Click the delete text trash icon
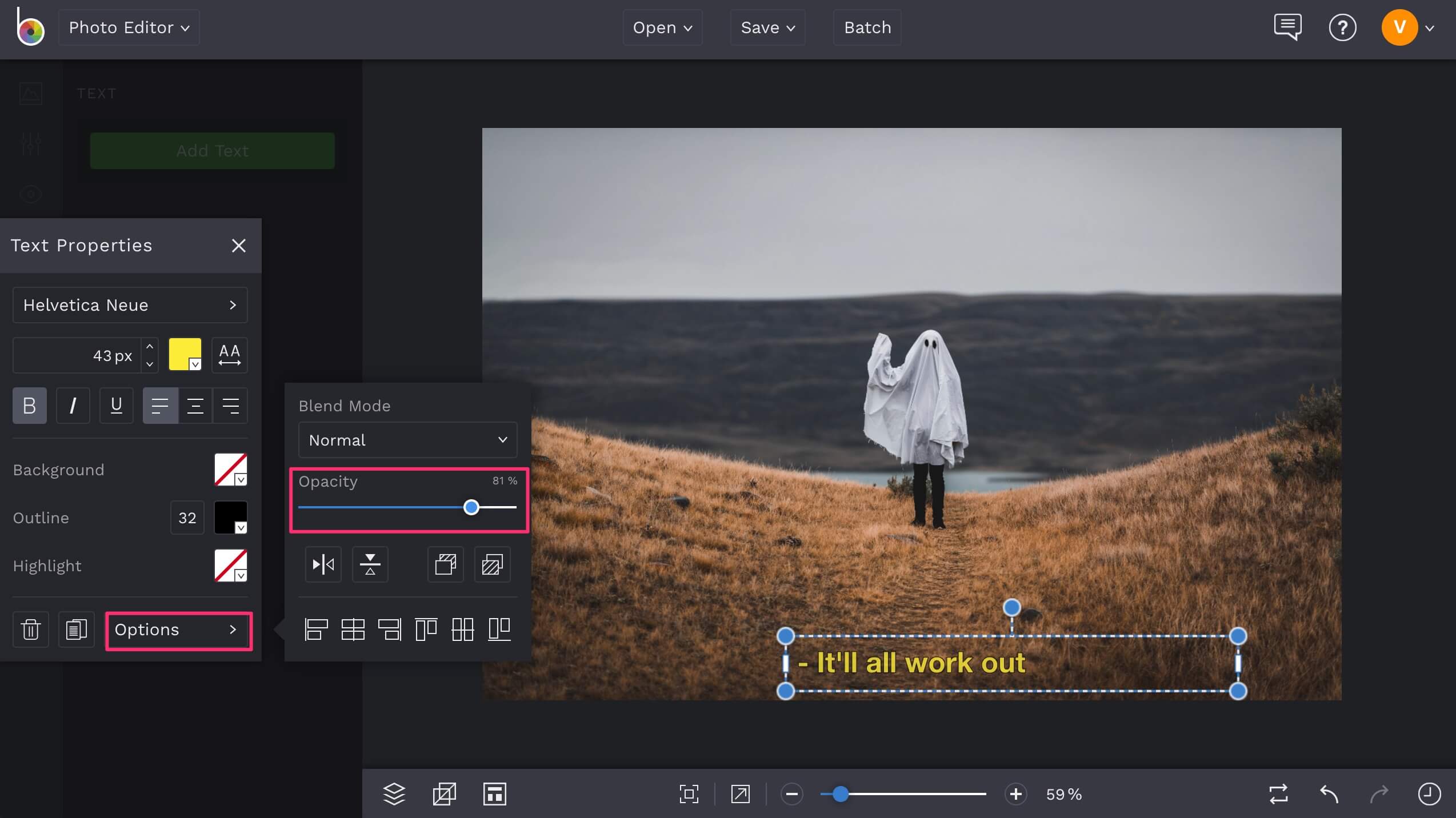Screen dimensions: 1456x818 point(30,629)
